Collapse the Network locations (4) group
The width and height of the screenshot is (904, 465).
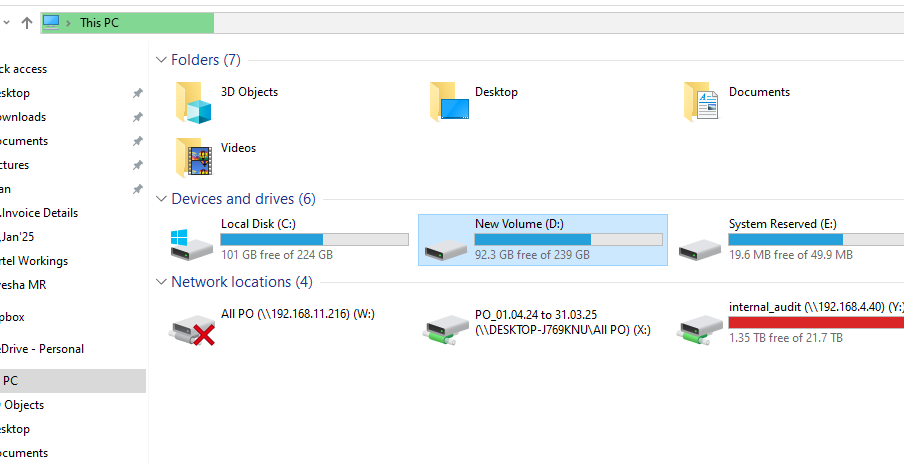[x=161, y=282]
